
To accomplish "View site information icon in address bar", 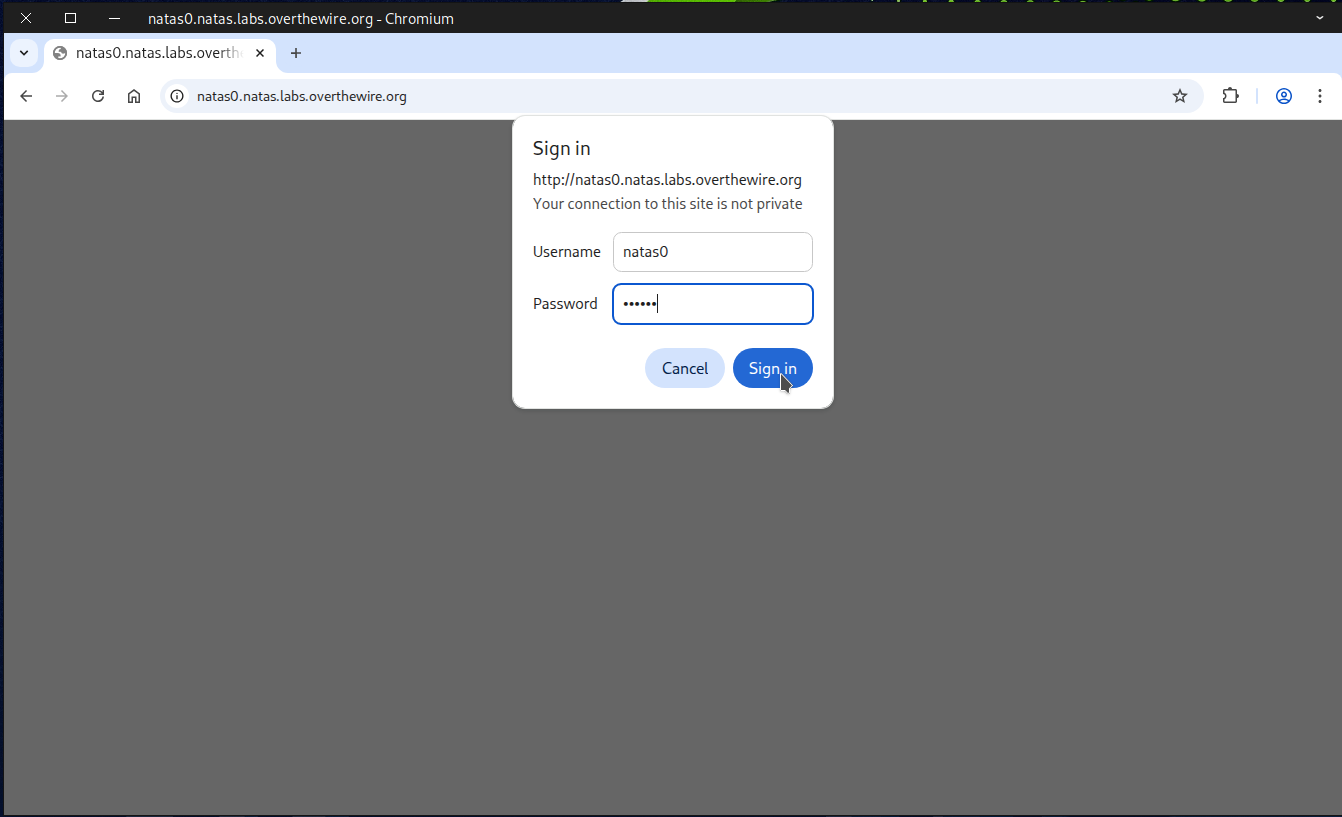I will point(177,96).
